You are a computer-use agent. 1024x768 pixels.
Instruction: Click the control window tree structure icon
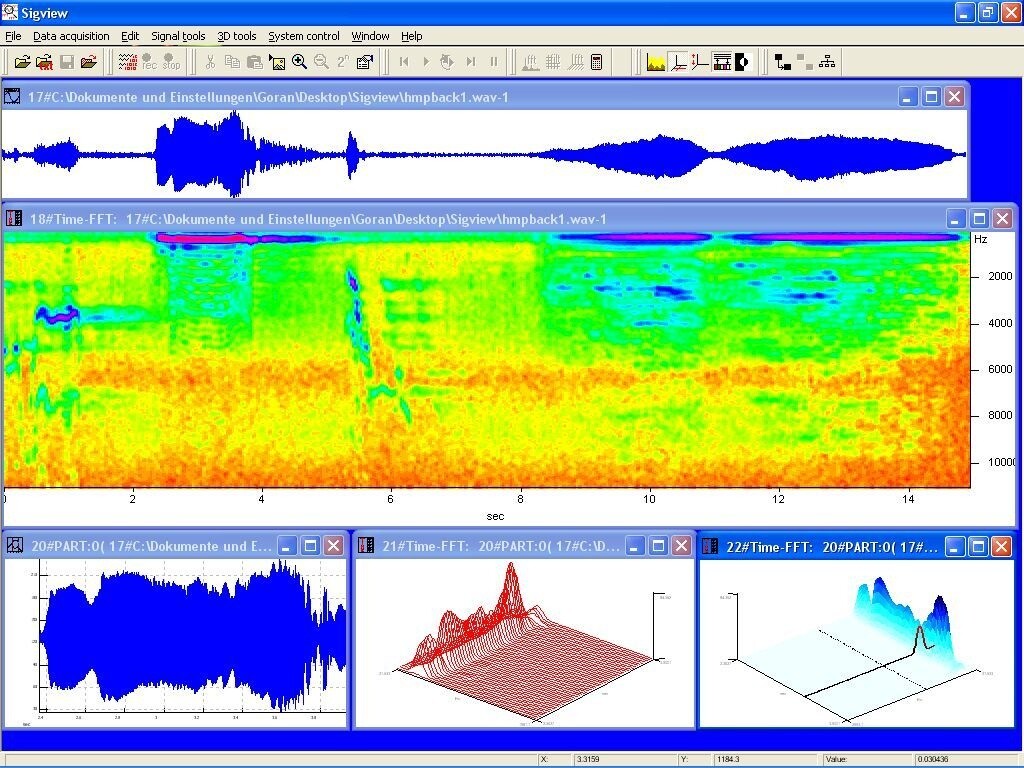(x=827, y=62)
